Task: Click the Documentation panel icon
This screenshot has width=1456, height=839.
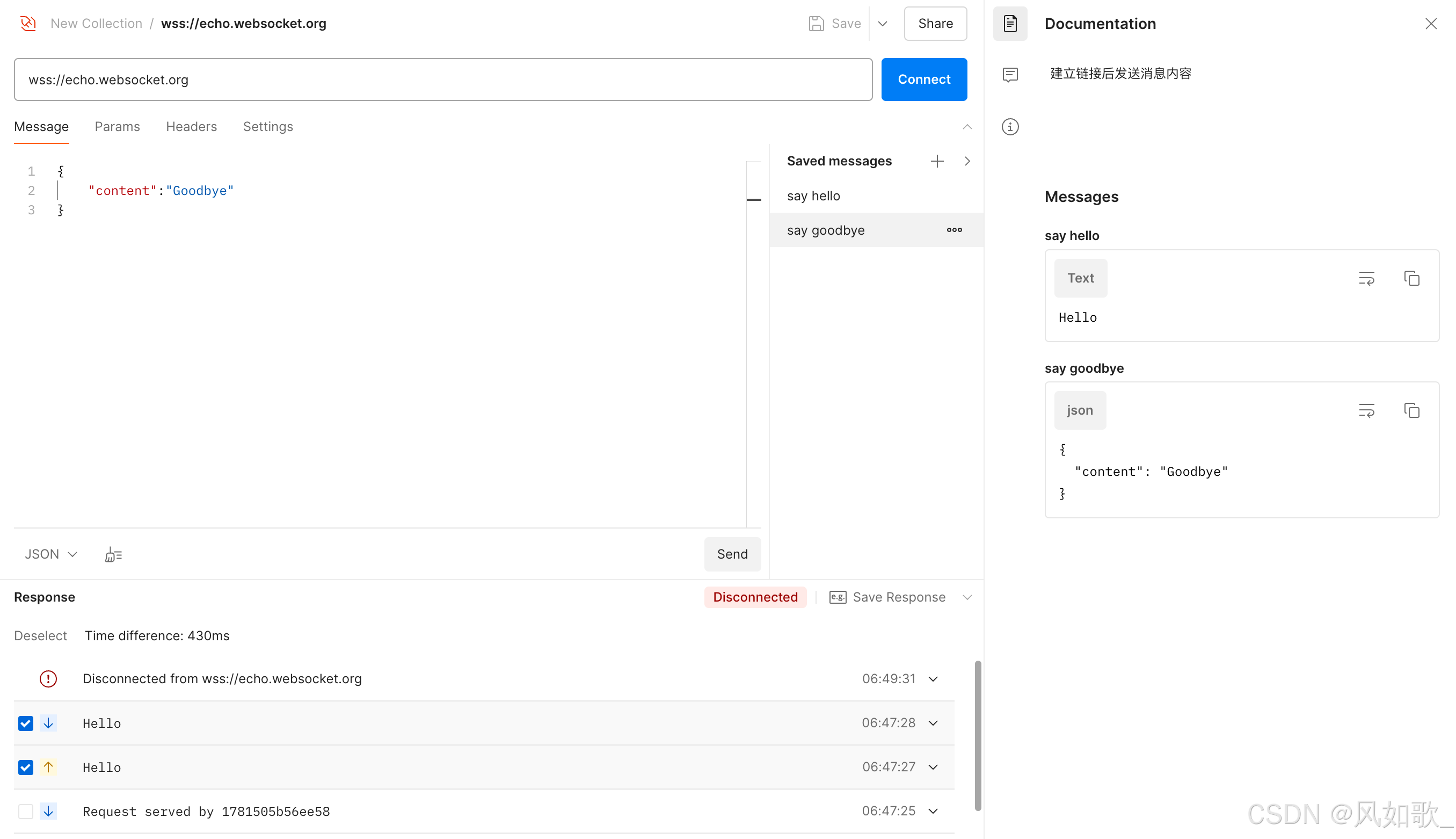Action: tap(1010, 24)
